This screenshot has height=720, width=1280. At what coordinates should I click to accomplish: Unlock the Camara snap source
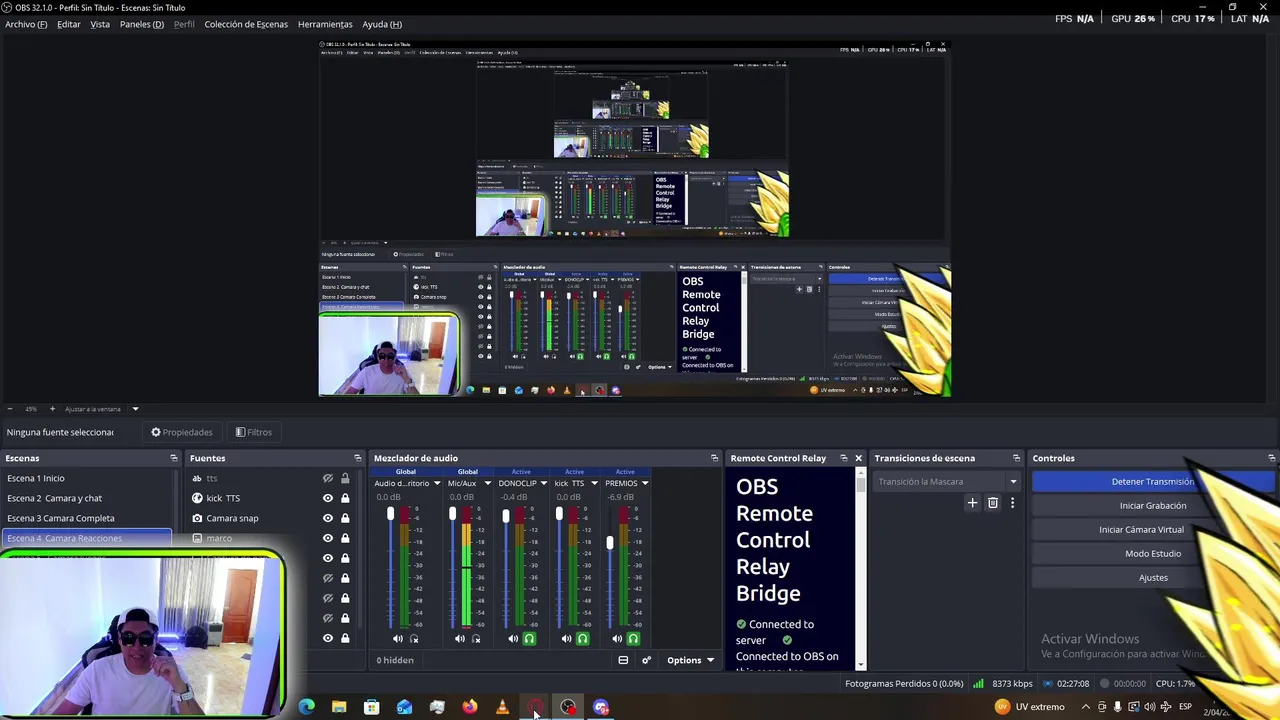(345, 518)
